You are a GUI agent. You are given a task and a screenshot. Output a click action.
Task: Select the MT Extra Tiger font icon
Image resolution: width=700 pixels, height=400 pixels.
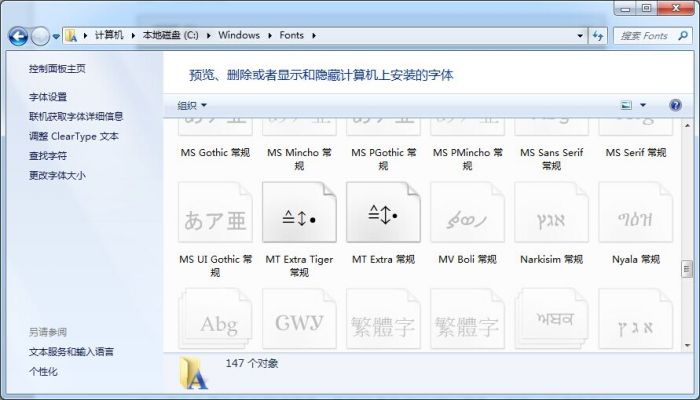point(299,212)
